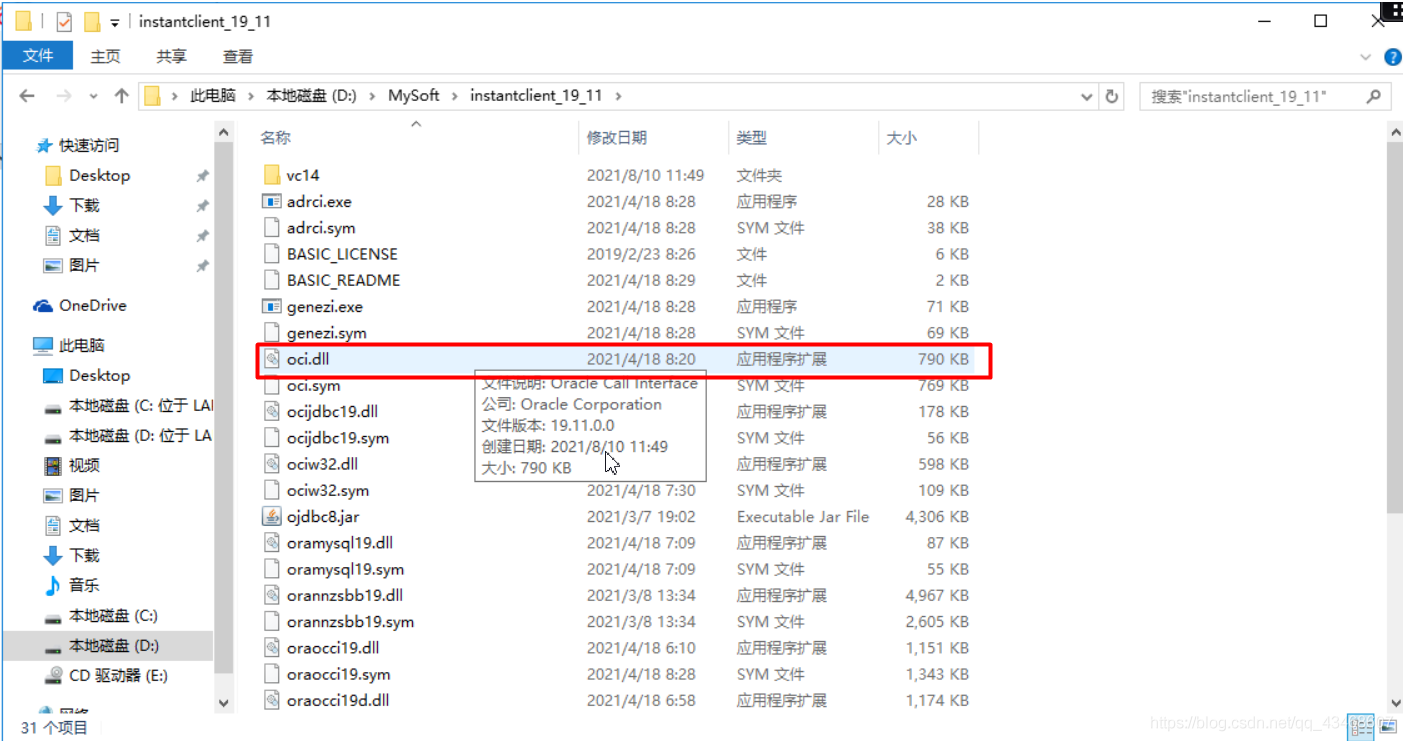Click the search magnifier icon

coord(1374,96)
